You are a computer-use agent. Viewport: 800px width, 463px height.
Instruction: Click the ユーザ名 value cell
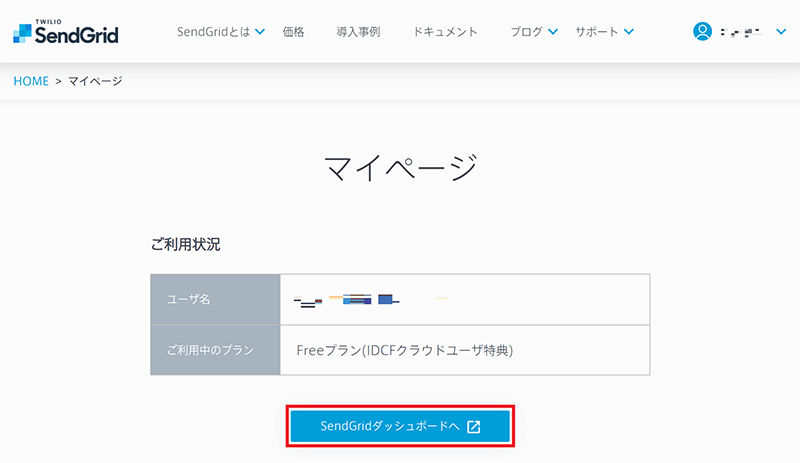pyautogui.click(x=464, y=299)
